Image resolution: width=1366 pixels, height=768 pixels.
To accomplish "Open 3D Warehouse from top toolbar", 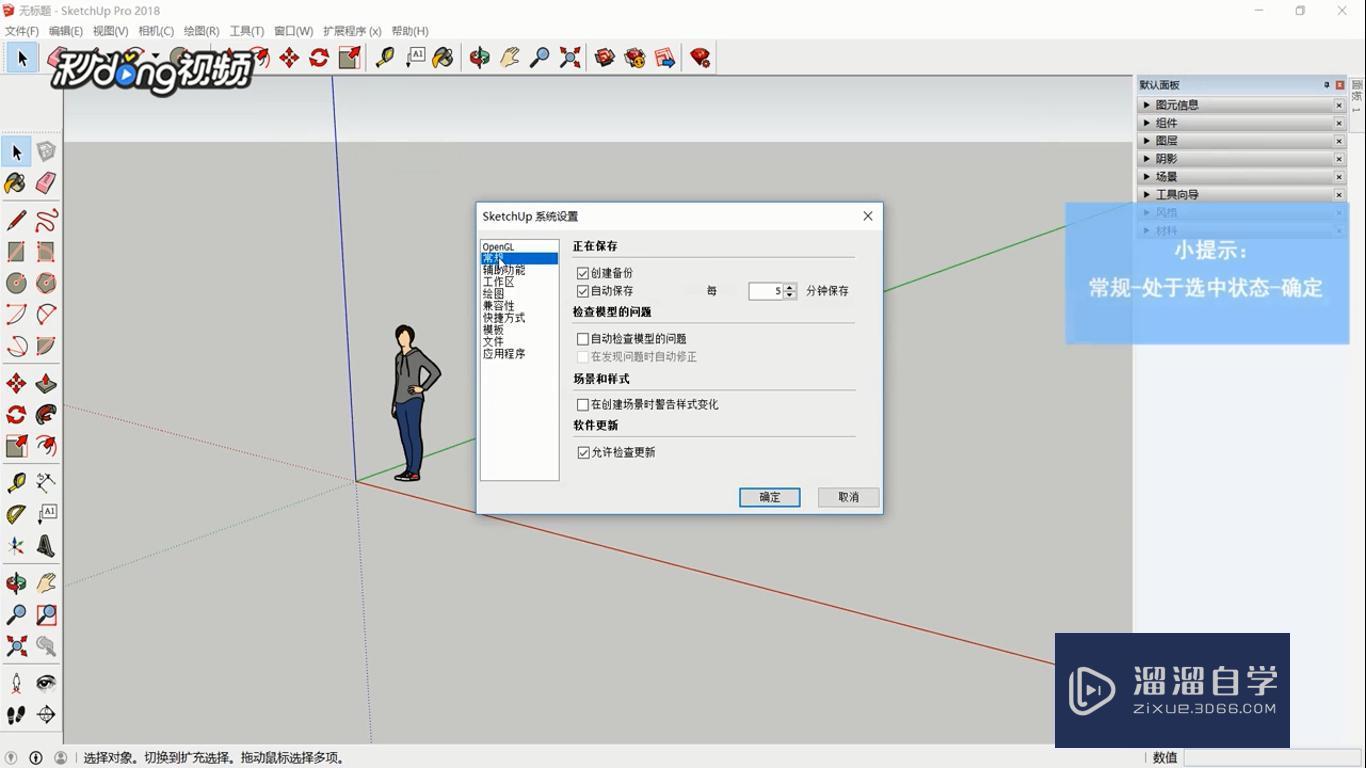I will (605, 58).
